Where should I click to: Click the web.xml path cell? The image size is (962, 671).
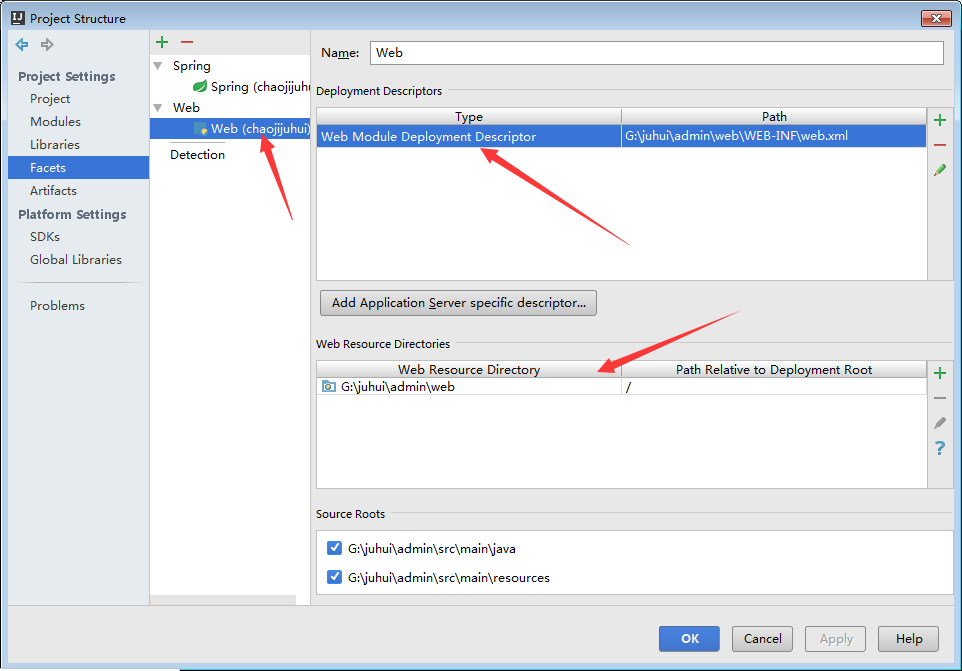pos(773,136)
